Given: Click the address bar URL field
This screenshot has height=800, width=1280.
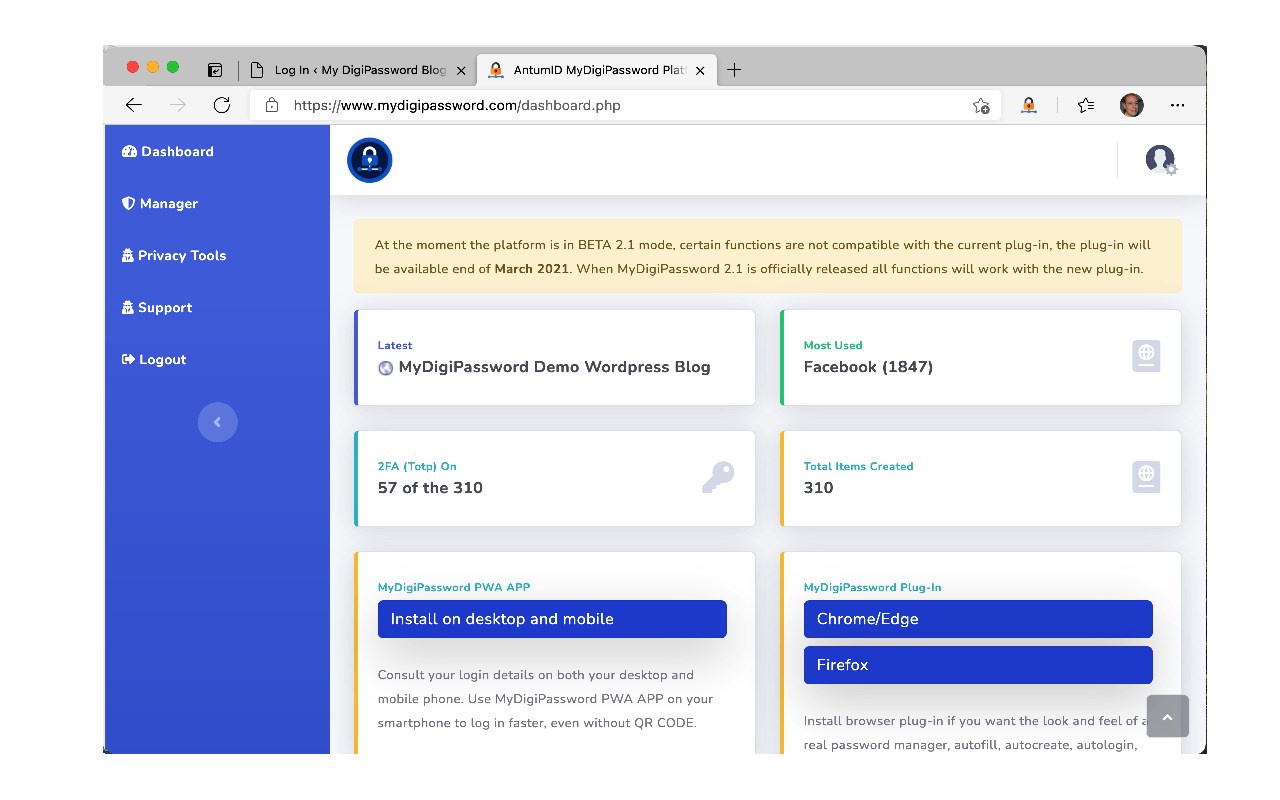Looking at the screenshot, I should [x=626, y=105].
